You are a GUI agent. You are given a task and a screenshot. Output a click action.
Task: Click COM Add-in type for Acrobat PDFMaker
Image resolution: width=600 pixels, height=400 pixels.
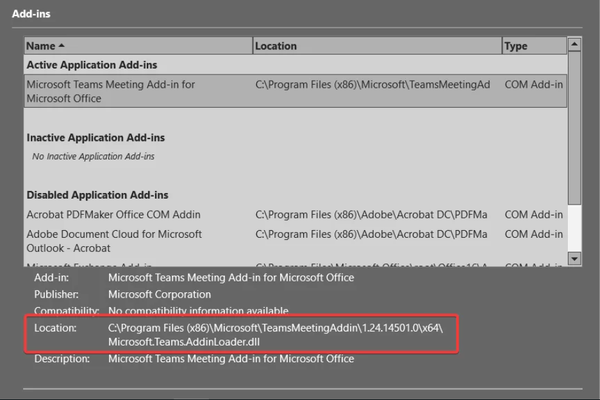(534, 215)
